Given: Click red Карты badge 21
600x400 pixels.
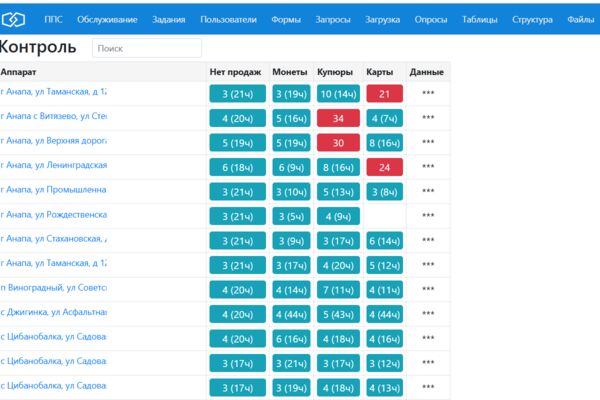Looking at the screenshot, I should coord(385,94).
